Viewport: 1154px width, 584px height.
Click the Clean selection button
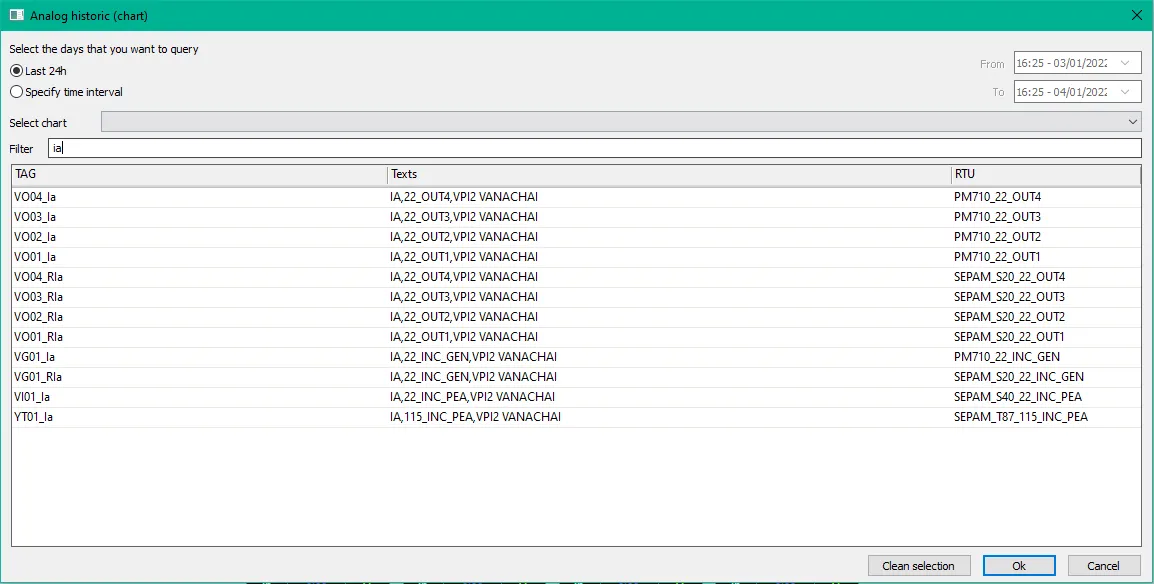tap(918, 566)
